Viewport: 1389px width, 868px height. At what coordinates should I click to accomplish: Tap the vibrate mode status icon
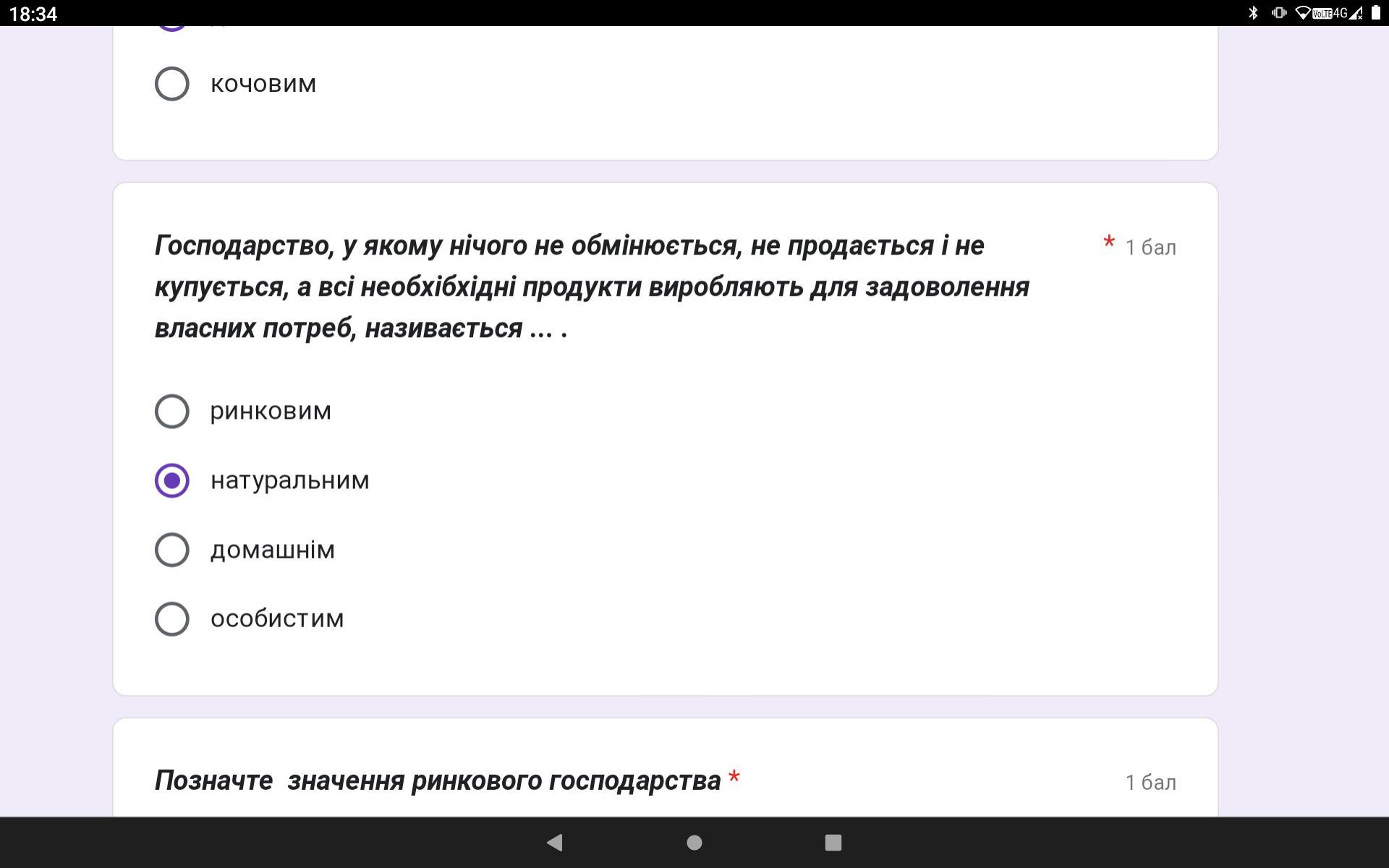click(1278, 13)
